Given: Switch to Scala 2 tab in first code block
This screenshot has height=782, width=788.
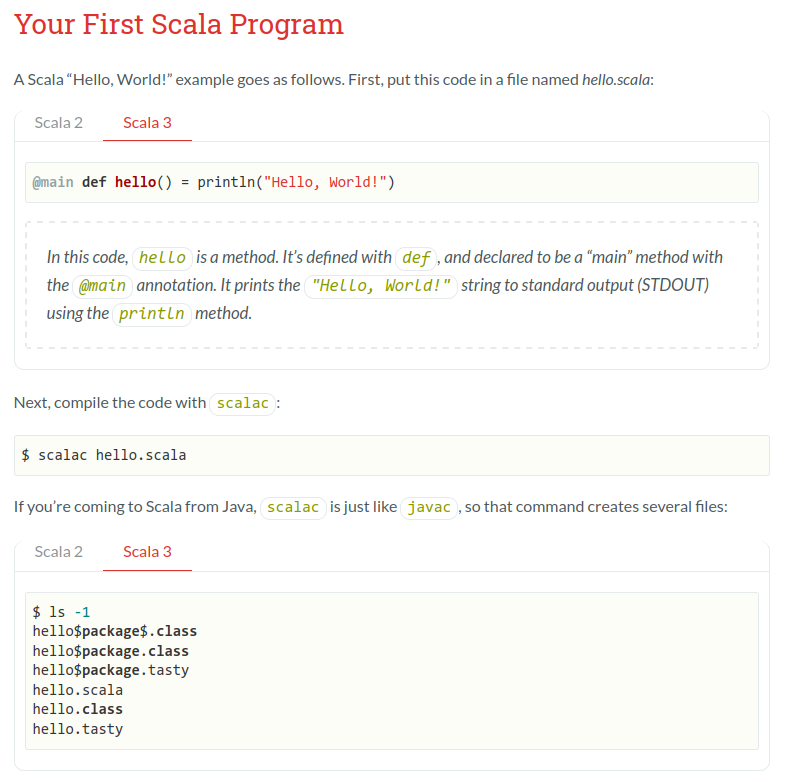Looking at the screenshot, I should point(58,123).
